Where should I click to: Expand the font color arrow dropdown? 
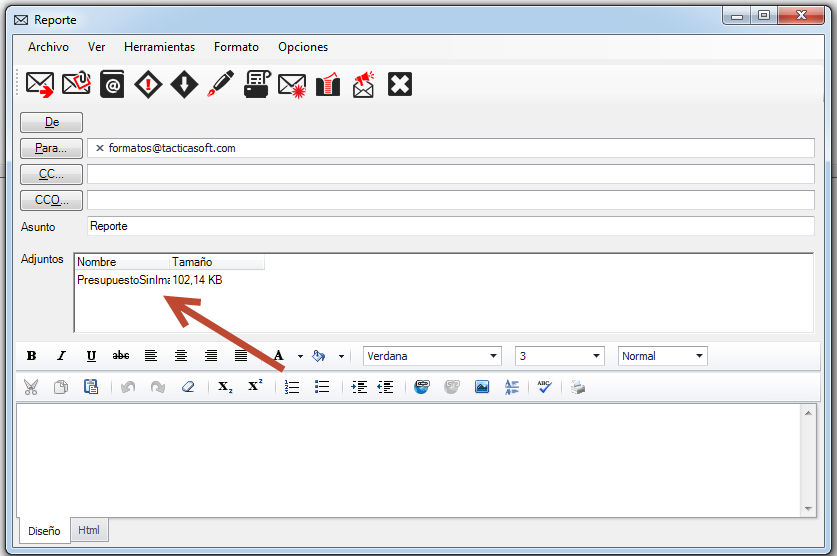coord(301,356)
